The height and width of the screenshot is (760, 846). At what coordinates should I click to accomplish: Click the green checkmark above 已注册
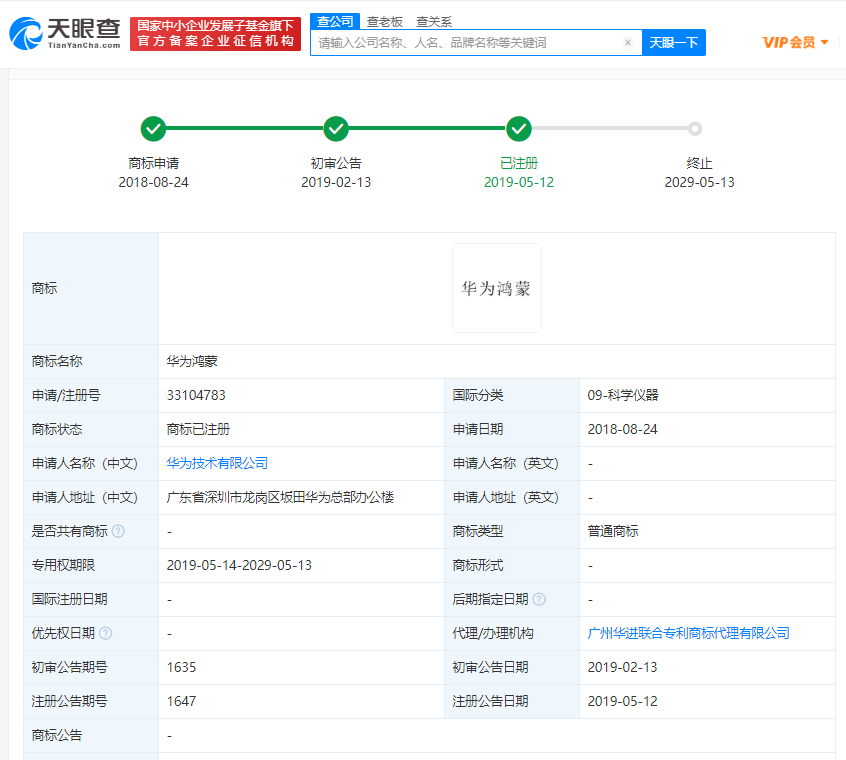[519, 128]
